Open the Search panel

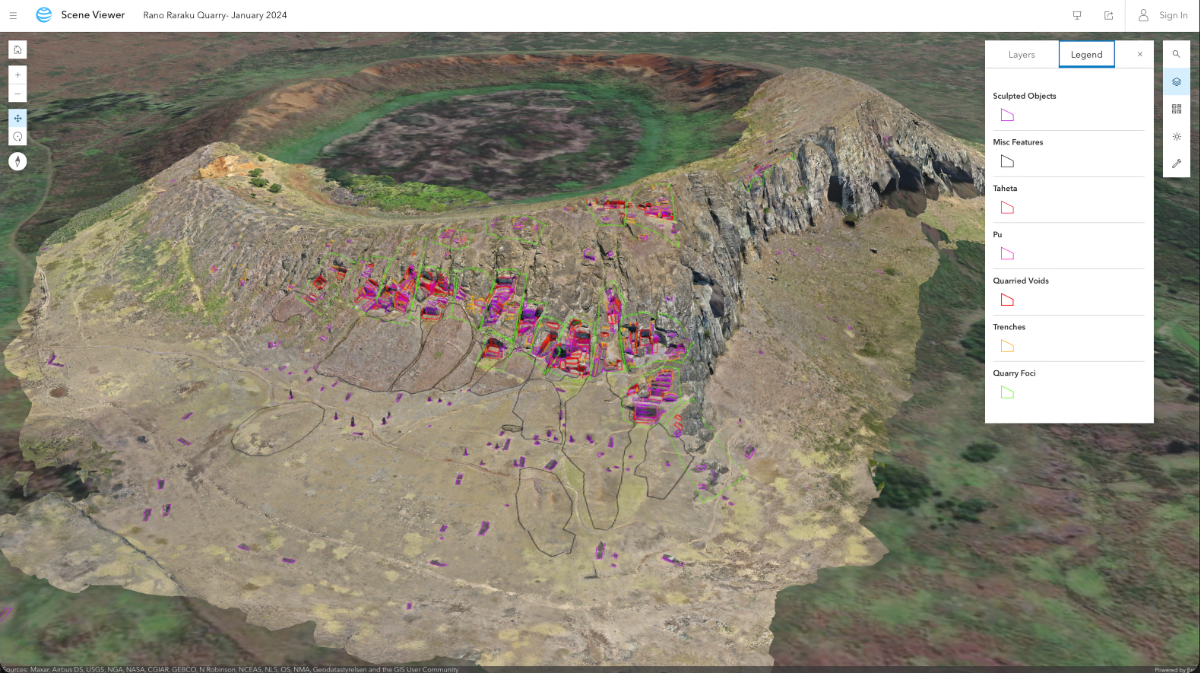click(x=1176, y=54)
